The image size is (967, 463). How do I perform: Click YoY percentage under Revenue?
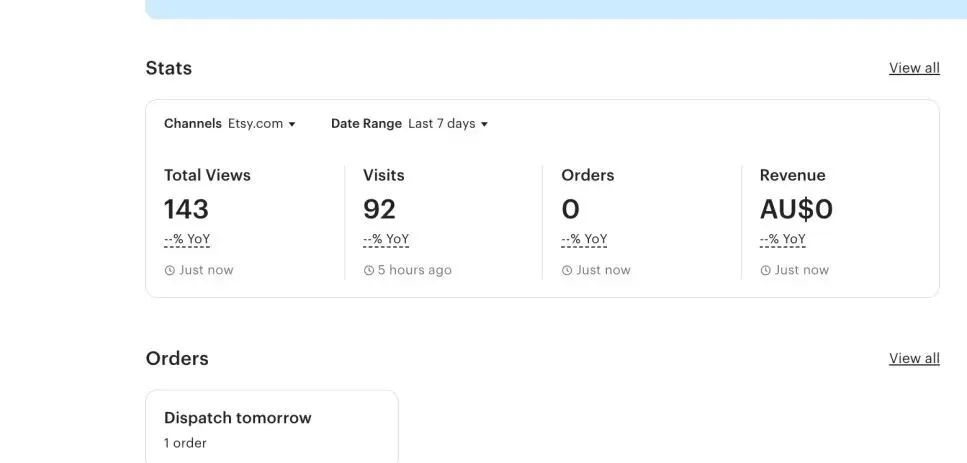tap(783, 240)
